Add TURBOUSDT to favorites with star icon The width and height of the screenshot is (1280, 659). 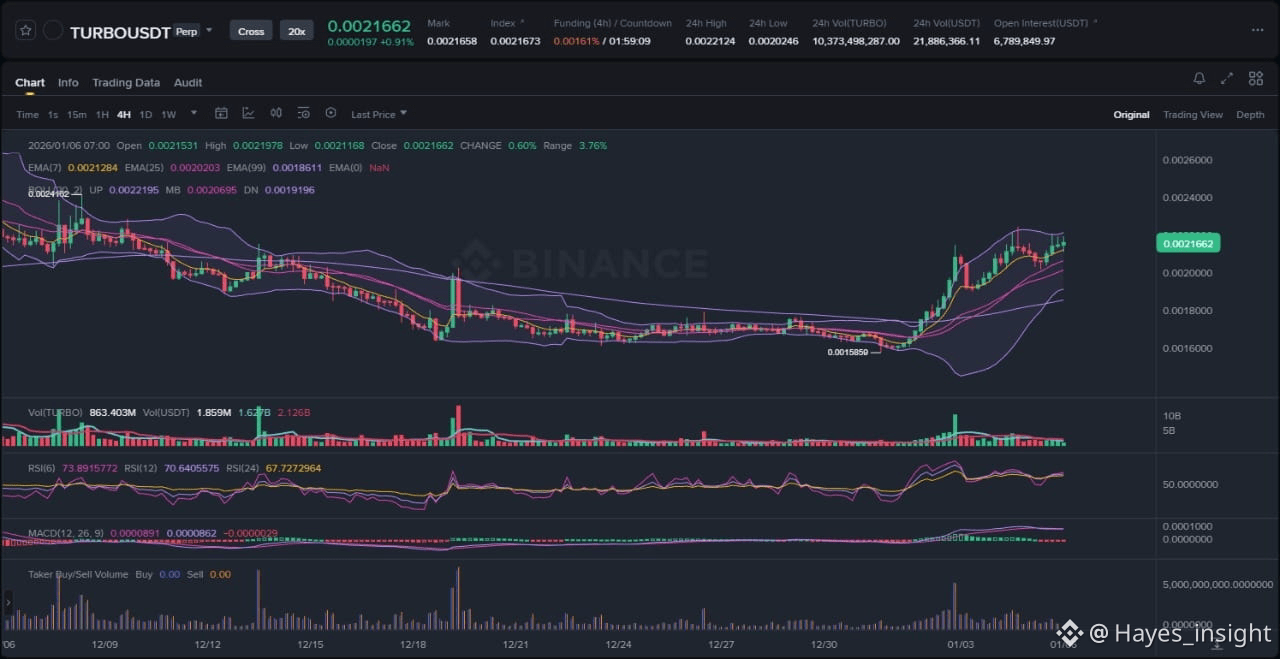[x=25, y=31]
